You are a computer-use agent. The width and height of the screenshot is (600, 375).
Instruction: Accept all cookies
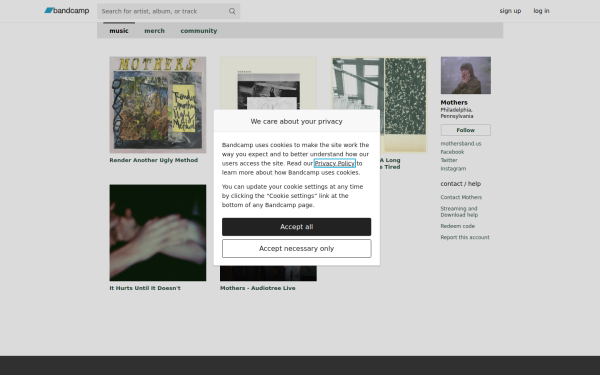[297, 227]
